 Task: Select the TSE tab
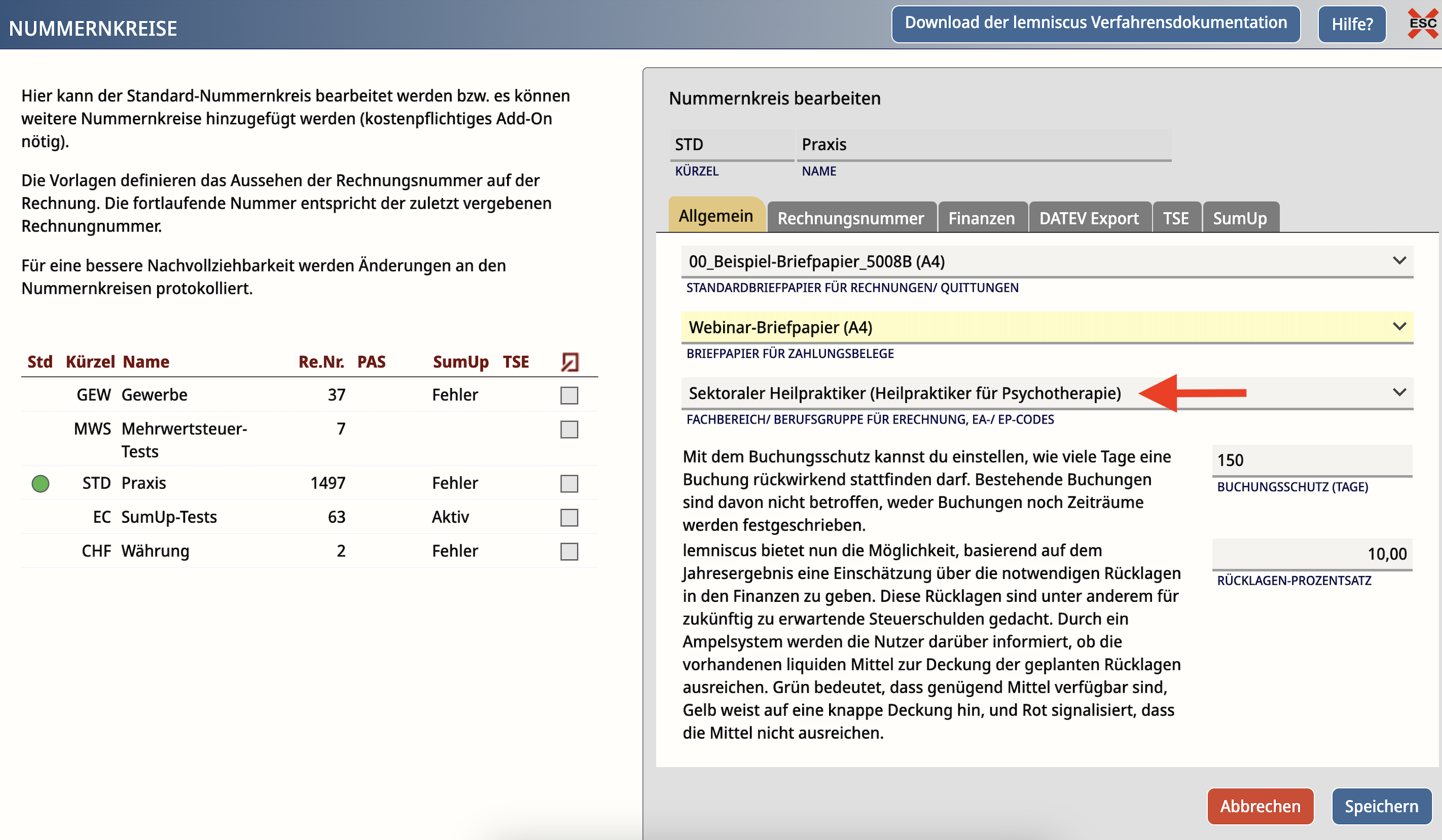[x=1176, y=217]
